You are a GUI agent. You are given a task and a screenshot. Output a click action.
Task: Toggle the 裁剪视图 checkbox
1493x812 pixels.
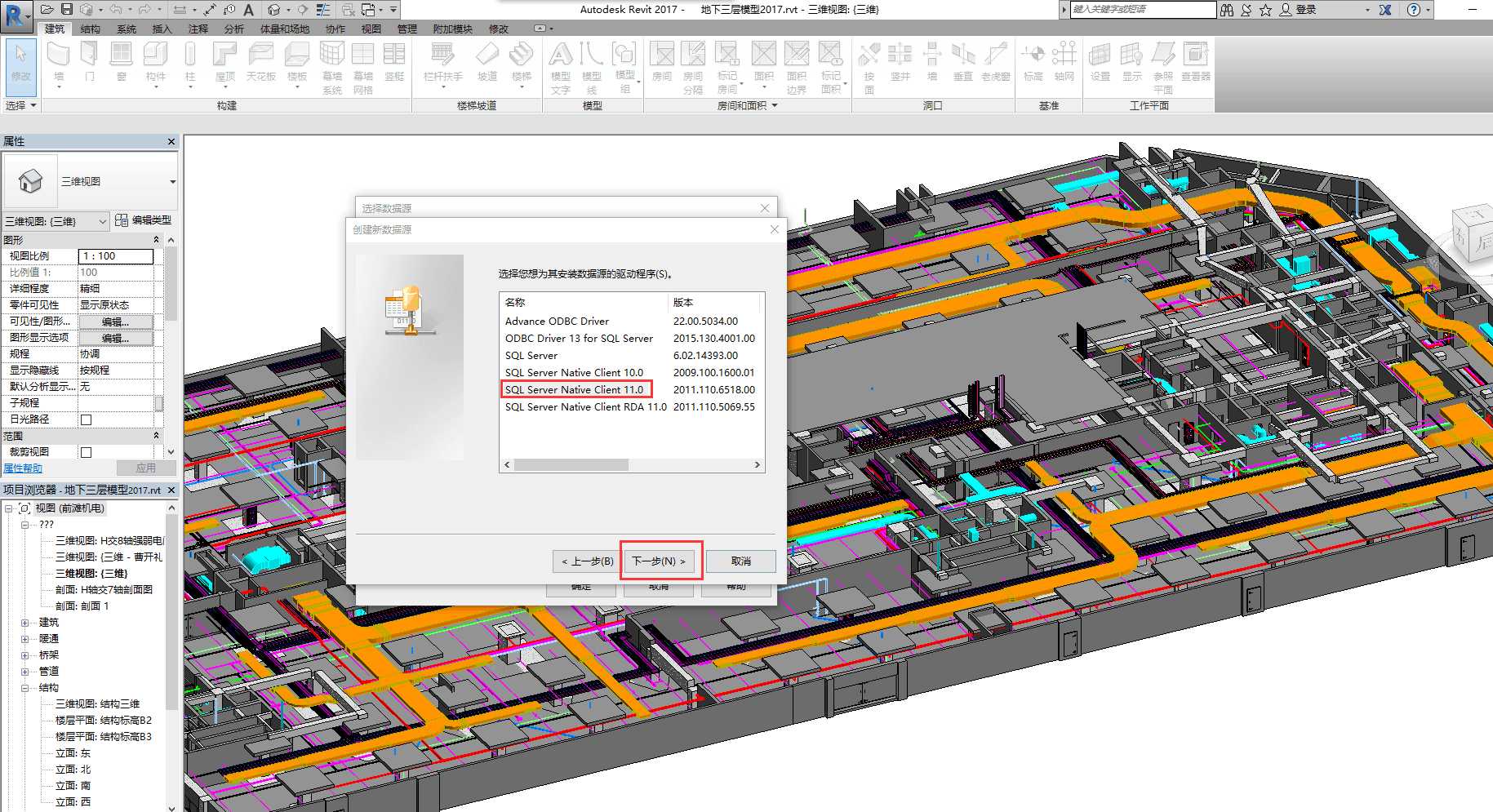86,452
